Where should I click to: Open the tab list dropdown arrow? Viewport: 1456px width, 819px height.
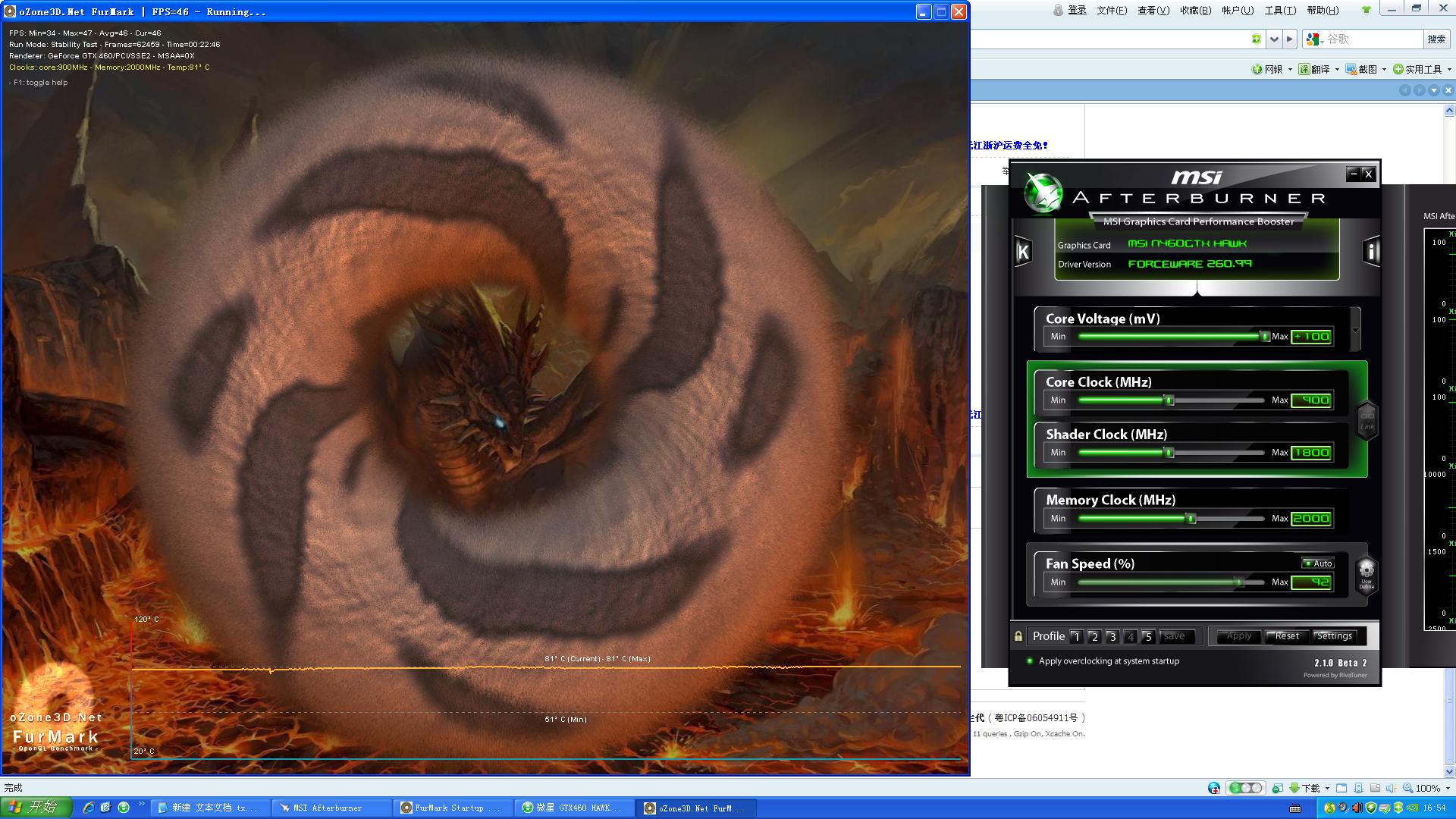(x=1433, y=90)
